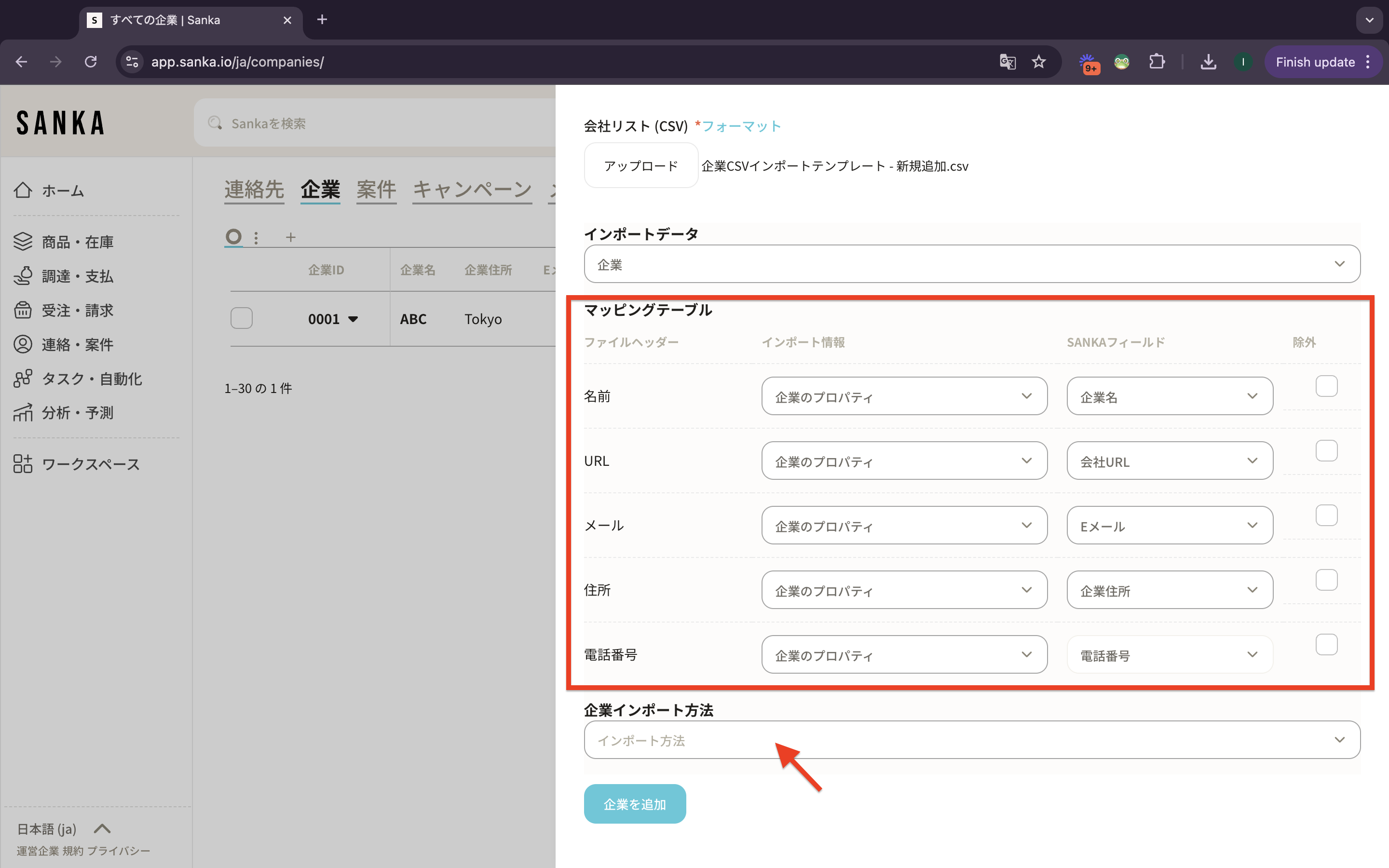Select the 調達・支払 hand-coin icon

tap(23, 276)
